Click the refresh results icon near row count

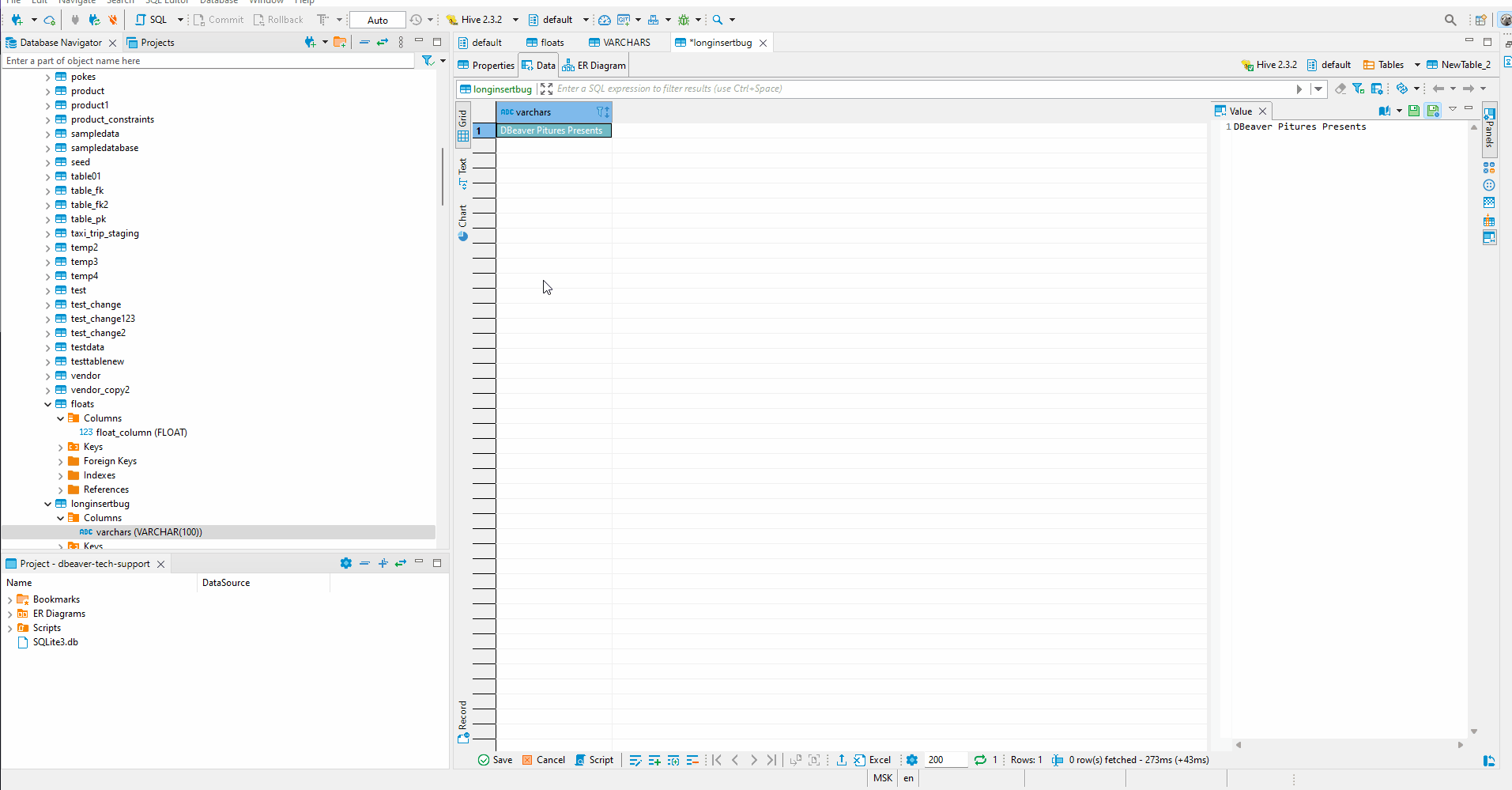point(980,760)
